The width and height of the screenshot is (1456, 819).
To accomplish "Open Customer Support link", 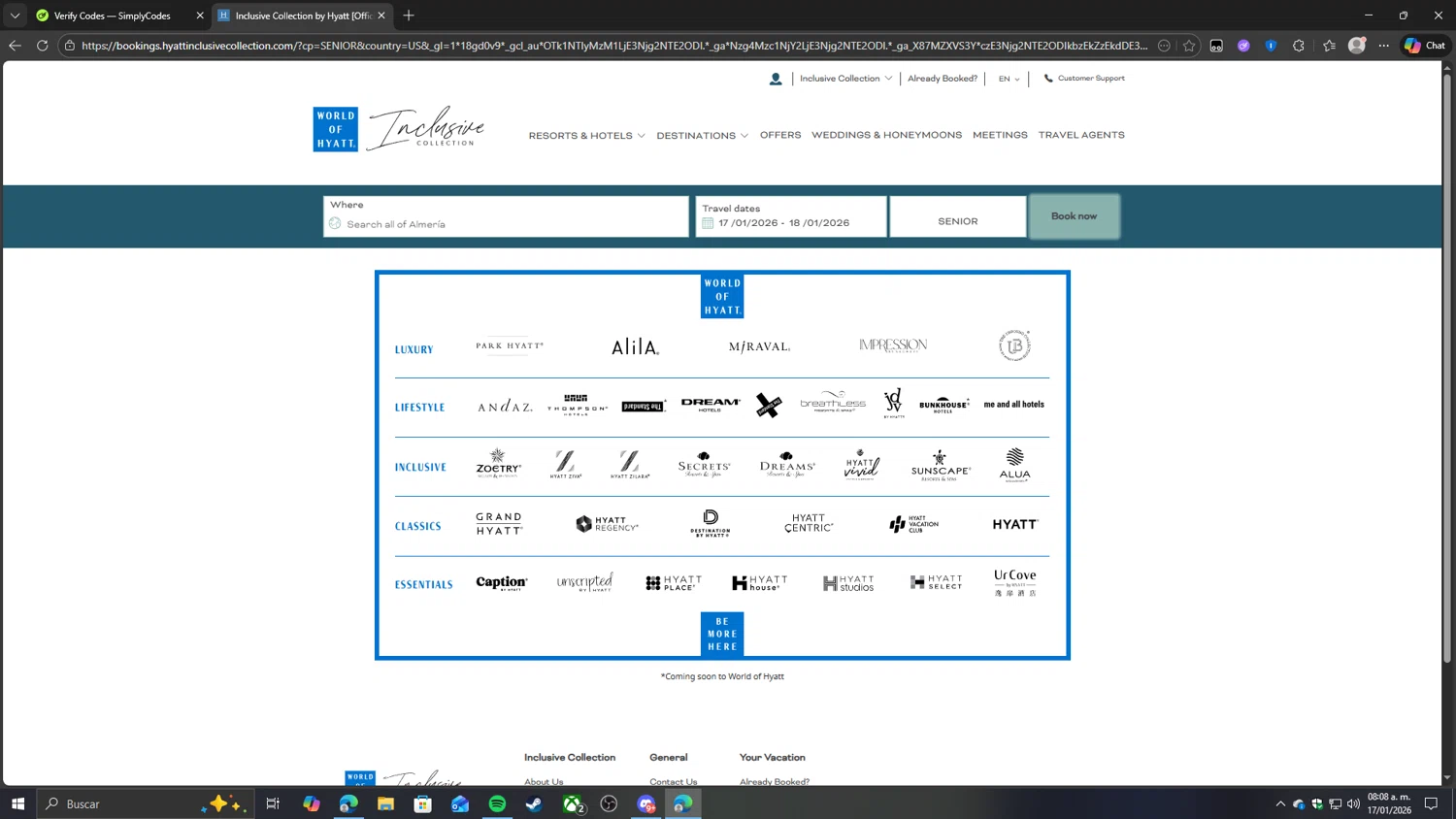I will point(1084,79).
